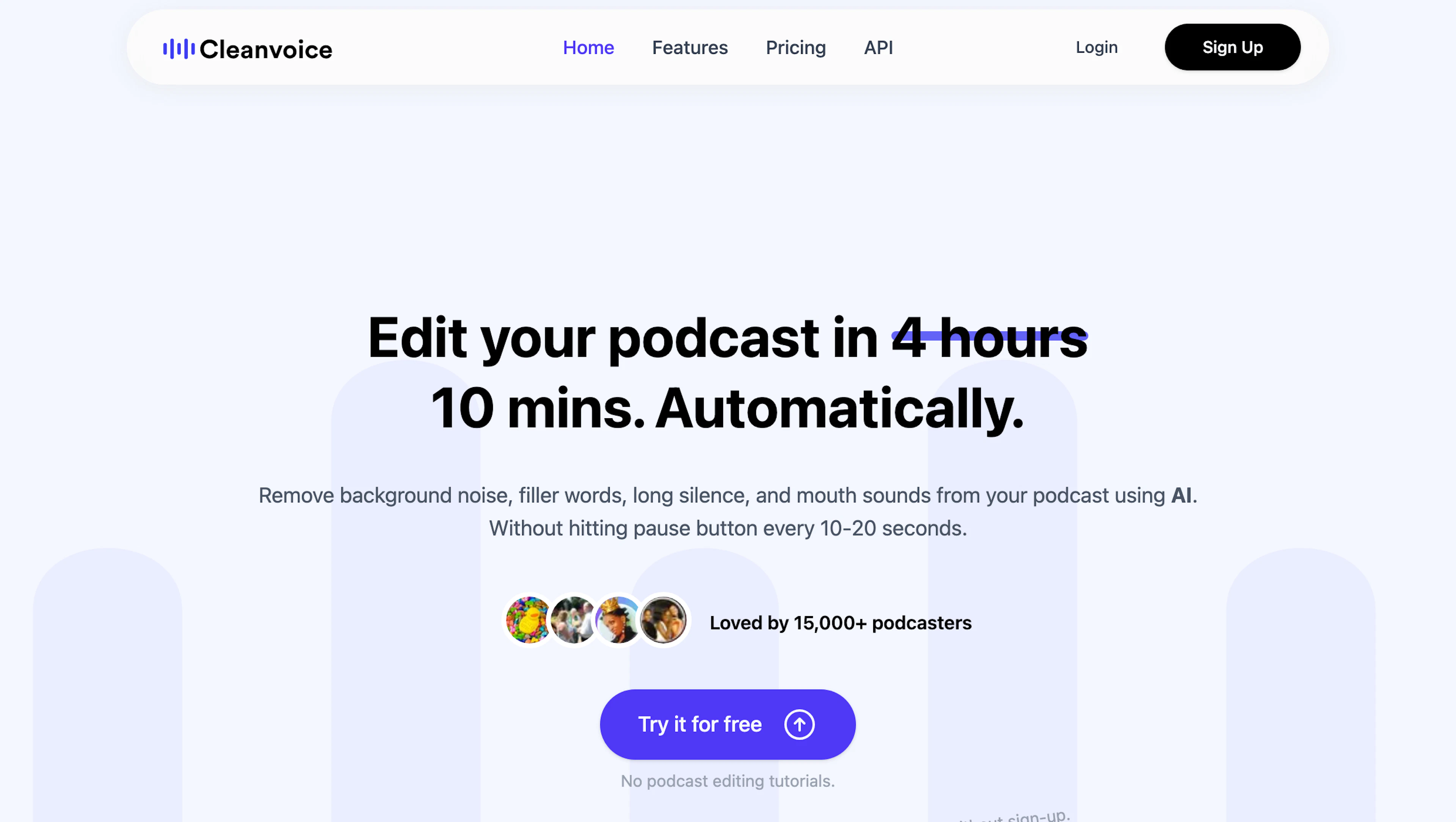Click the rubber duck avatar
Image resolution: width=1456 pixels, height=822 pixels.
(x=527, y=620)
